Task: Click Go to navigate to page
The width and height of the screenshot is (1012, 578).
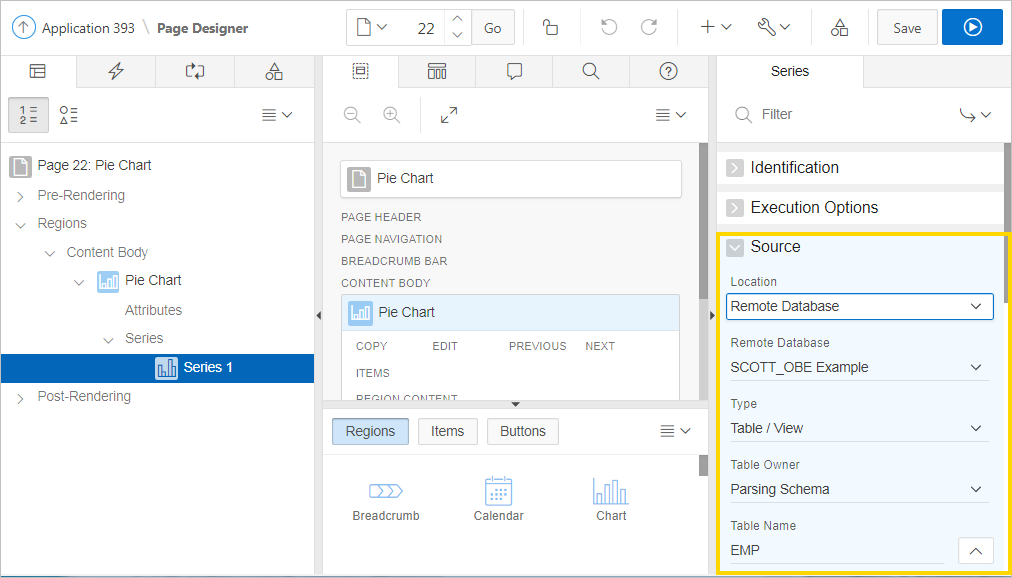Action: tap(493, 28)
